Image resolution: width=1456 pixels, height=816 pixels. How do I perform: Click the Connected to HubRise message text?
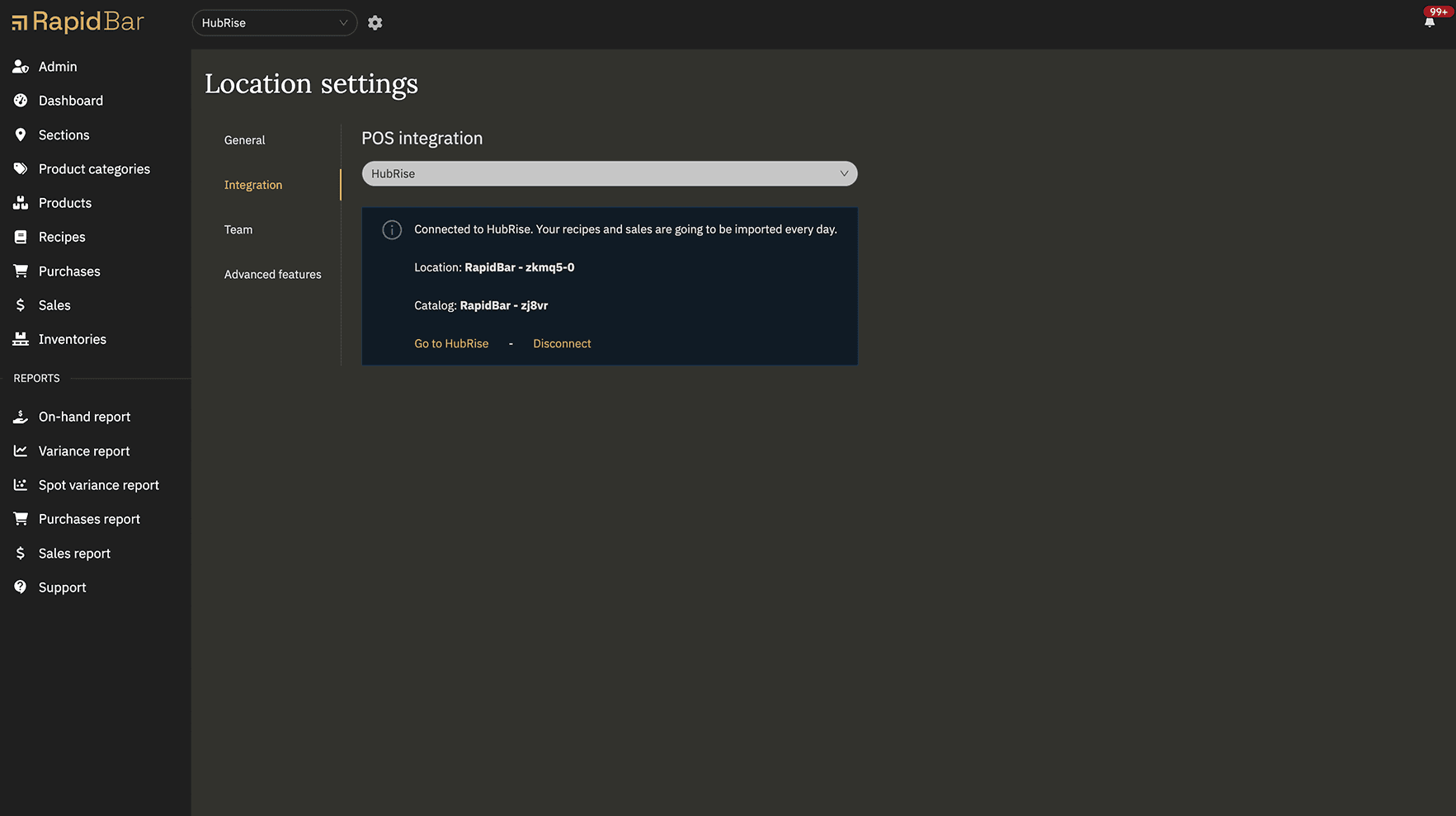(x=625, y=229)
